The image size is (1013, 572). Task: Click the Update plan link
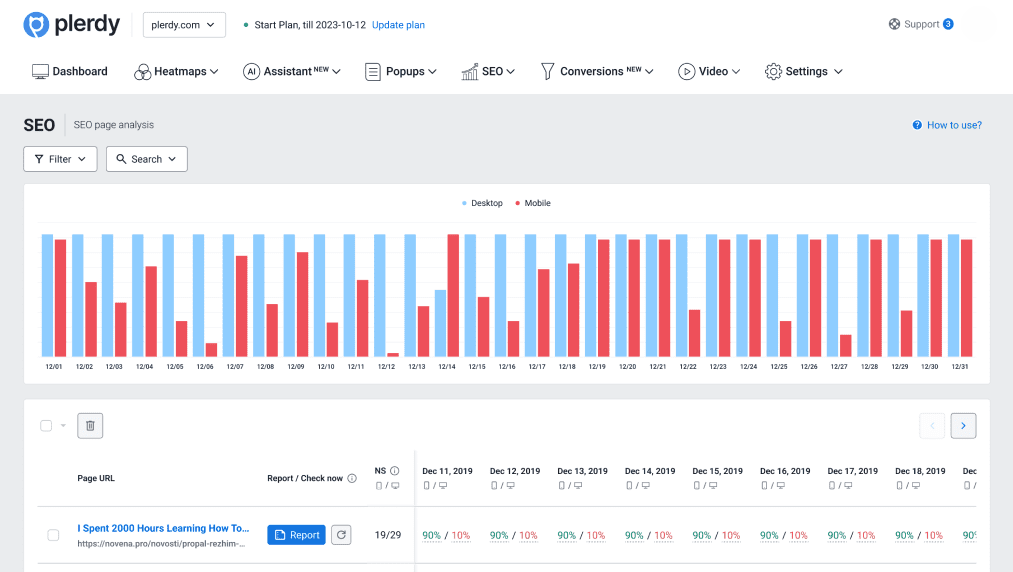click(398, 25)
